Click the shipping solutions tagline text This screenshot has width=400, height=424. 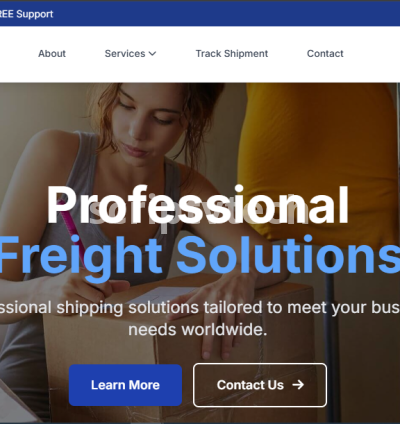click(200, 308)
